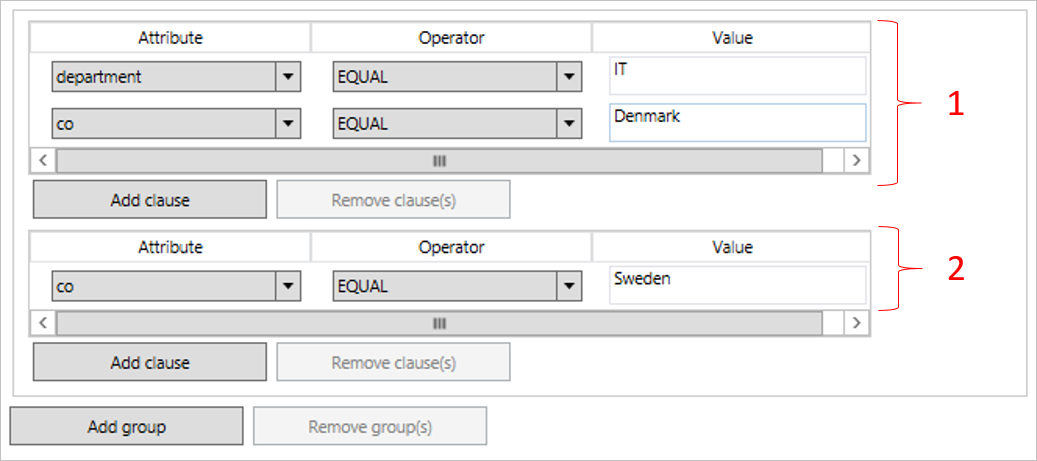Viewport: 1037px width, 461px height.
Task: Open the EQUAL operator dropdown for department
Action: click(x=569, y=76)
